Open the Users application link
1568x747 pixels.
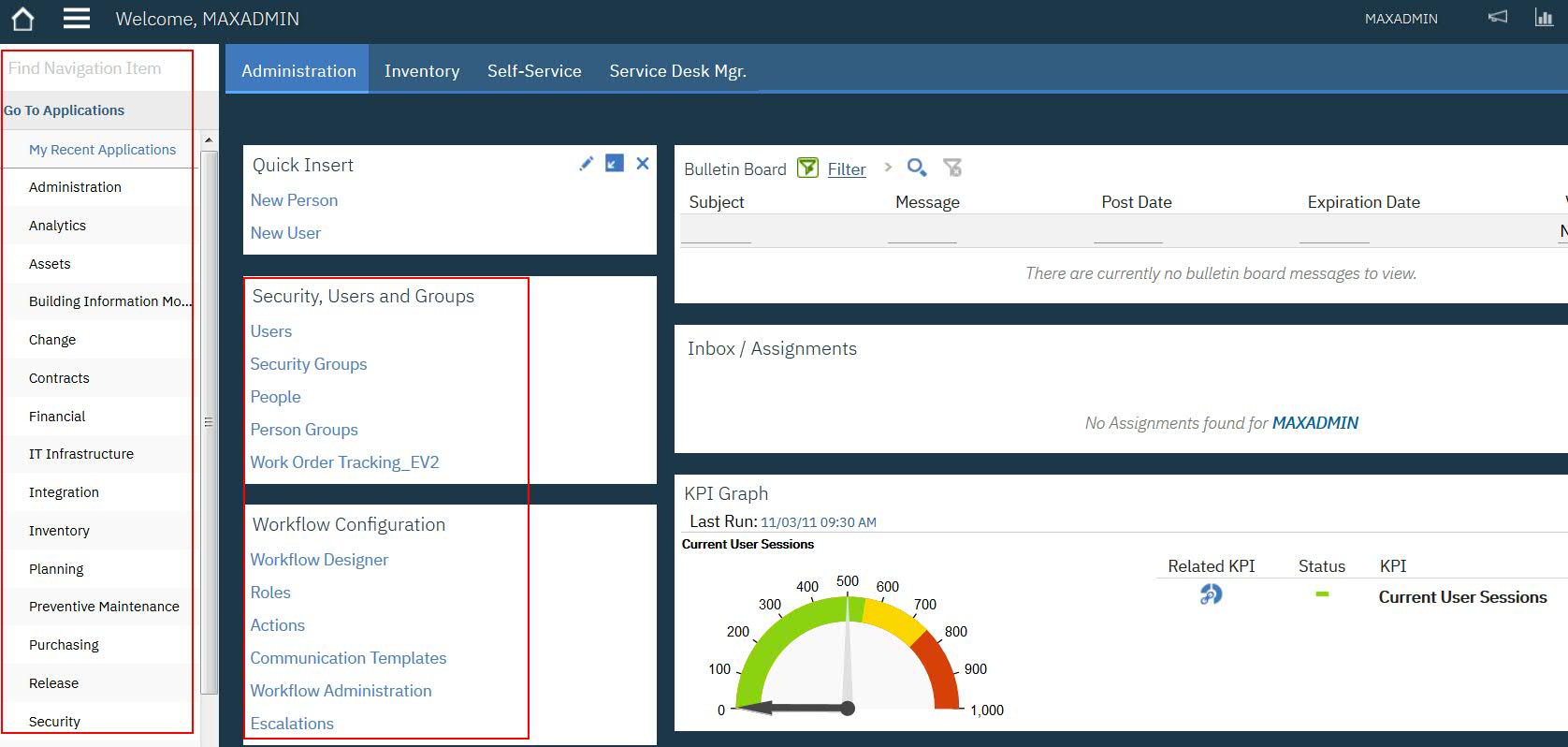click(x=271, y=331)
